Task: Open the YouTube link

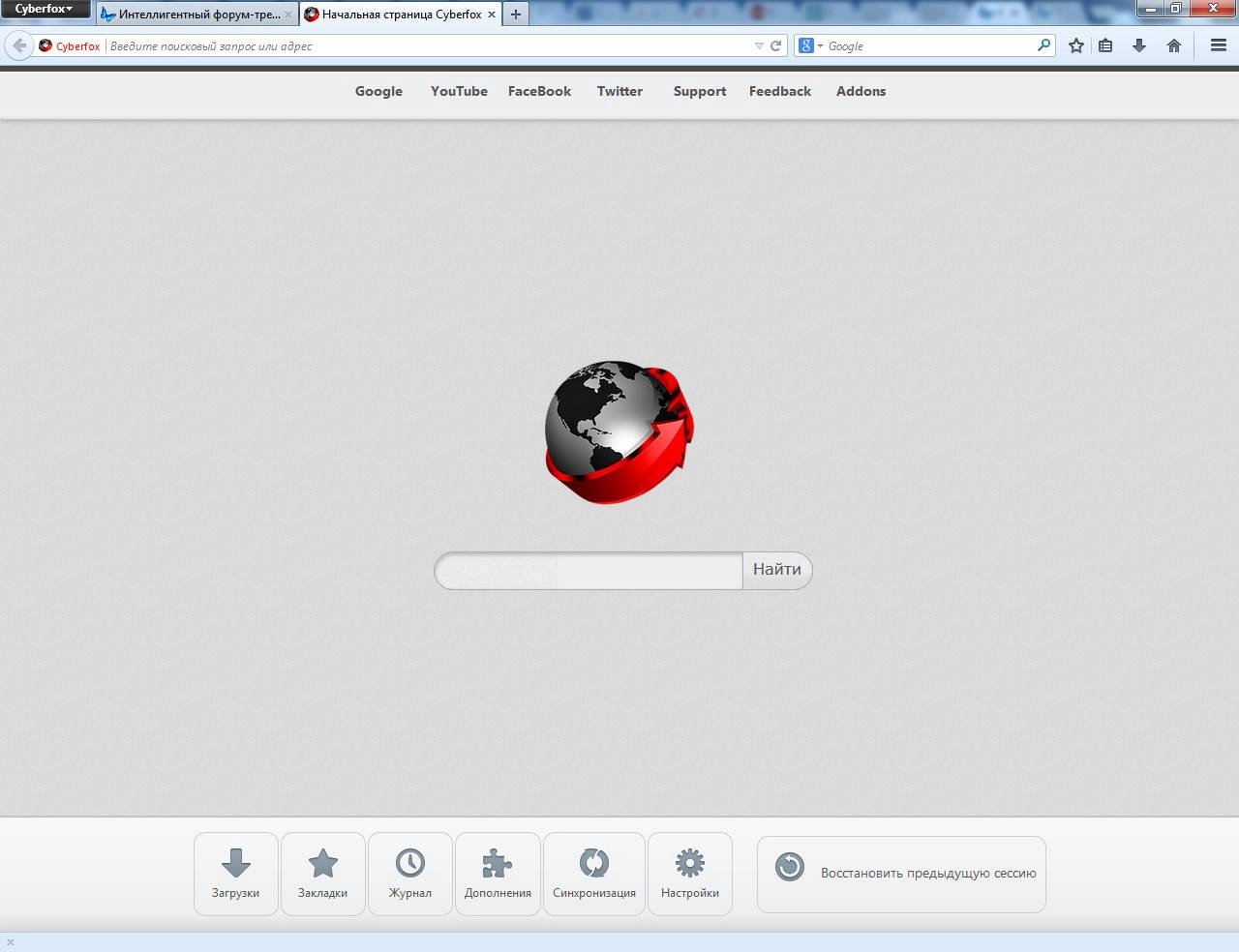Action: [x=459, y=91]
